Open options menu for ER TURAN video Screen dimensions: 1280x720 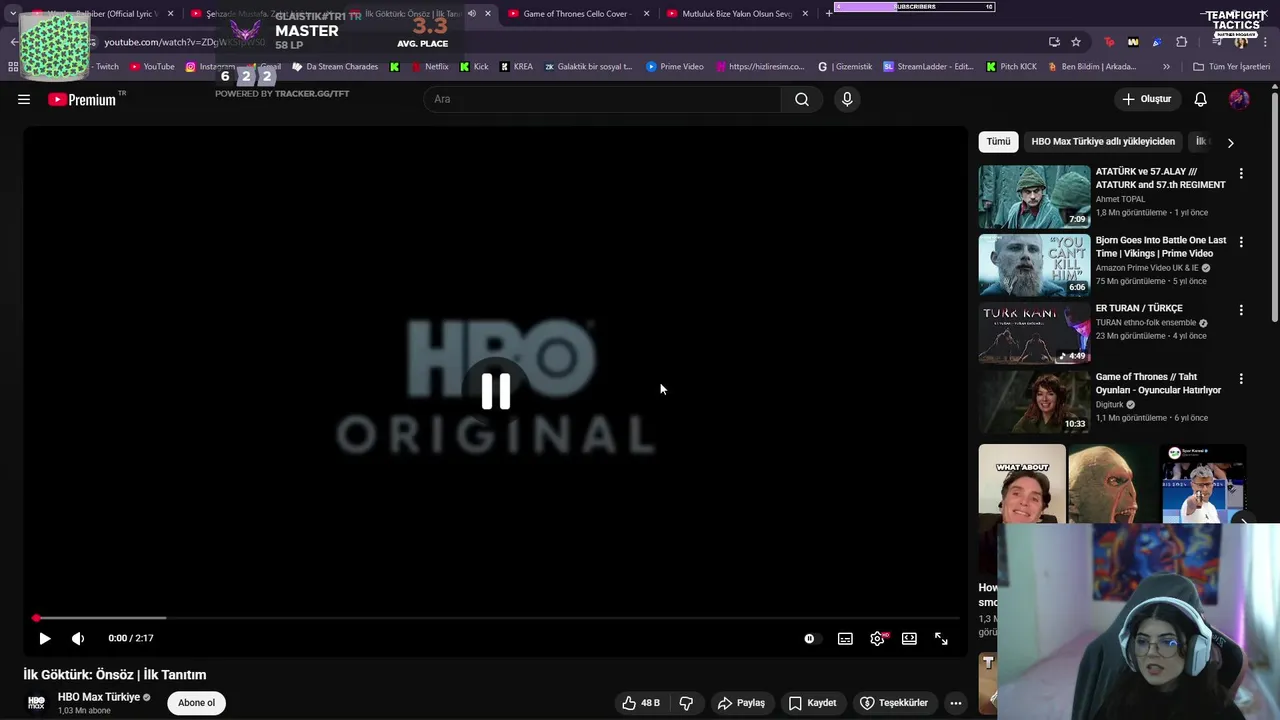(1241, 311)
